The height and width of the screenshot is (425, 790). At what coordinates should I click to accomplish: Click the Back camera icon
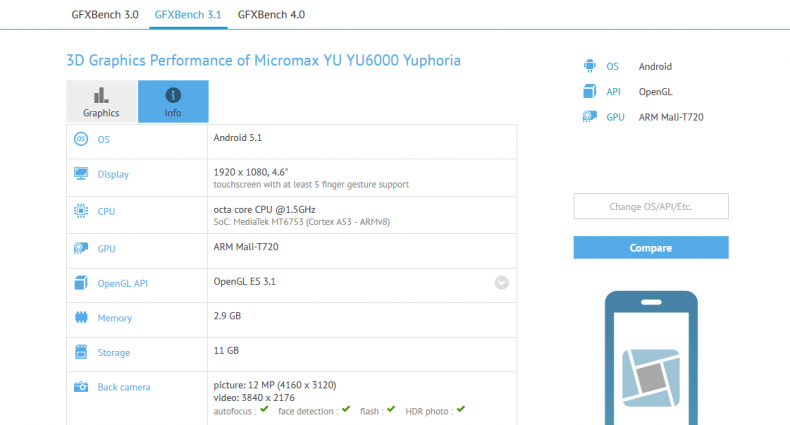coord(81,387)
